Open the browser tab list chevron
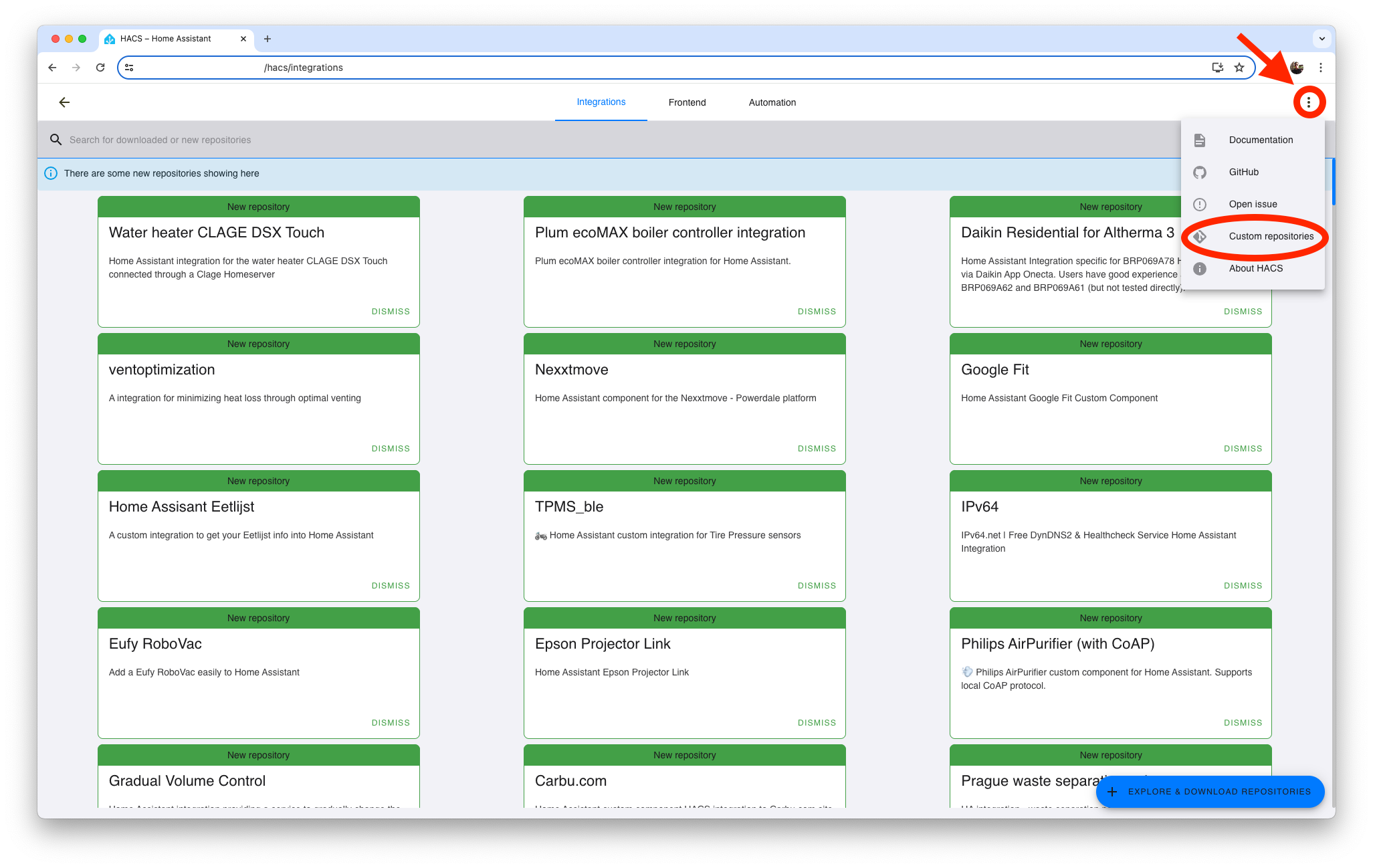Viewport: 1373px width, 868px height. (1322, 38)
